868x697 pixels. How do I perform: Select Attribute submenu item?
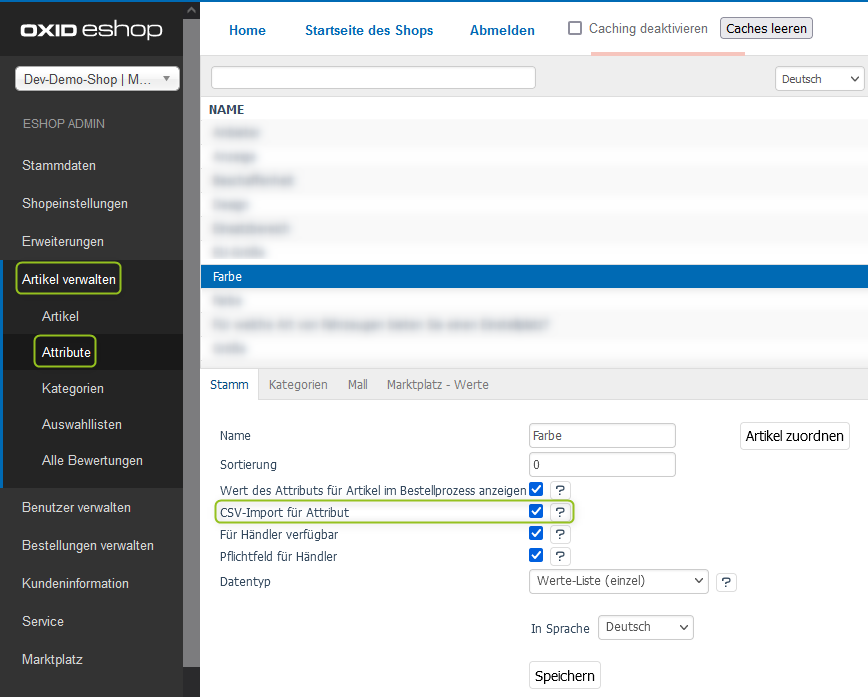(66, 352)
